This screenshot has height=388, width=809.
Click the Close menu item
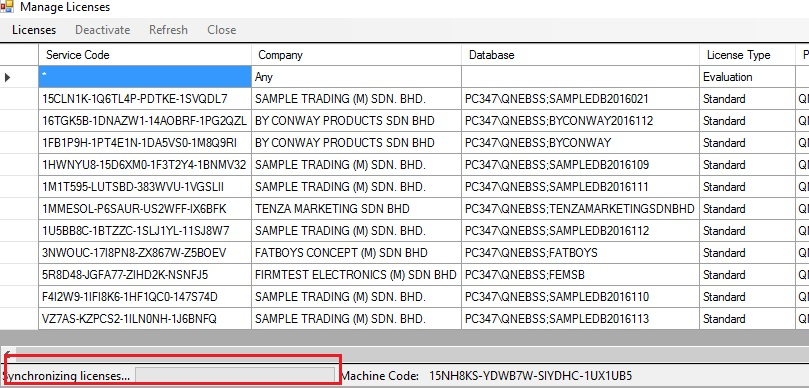click(x=222, y=30)
